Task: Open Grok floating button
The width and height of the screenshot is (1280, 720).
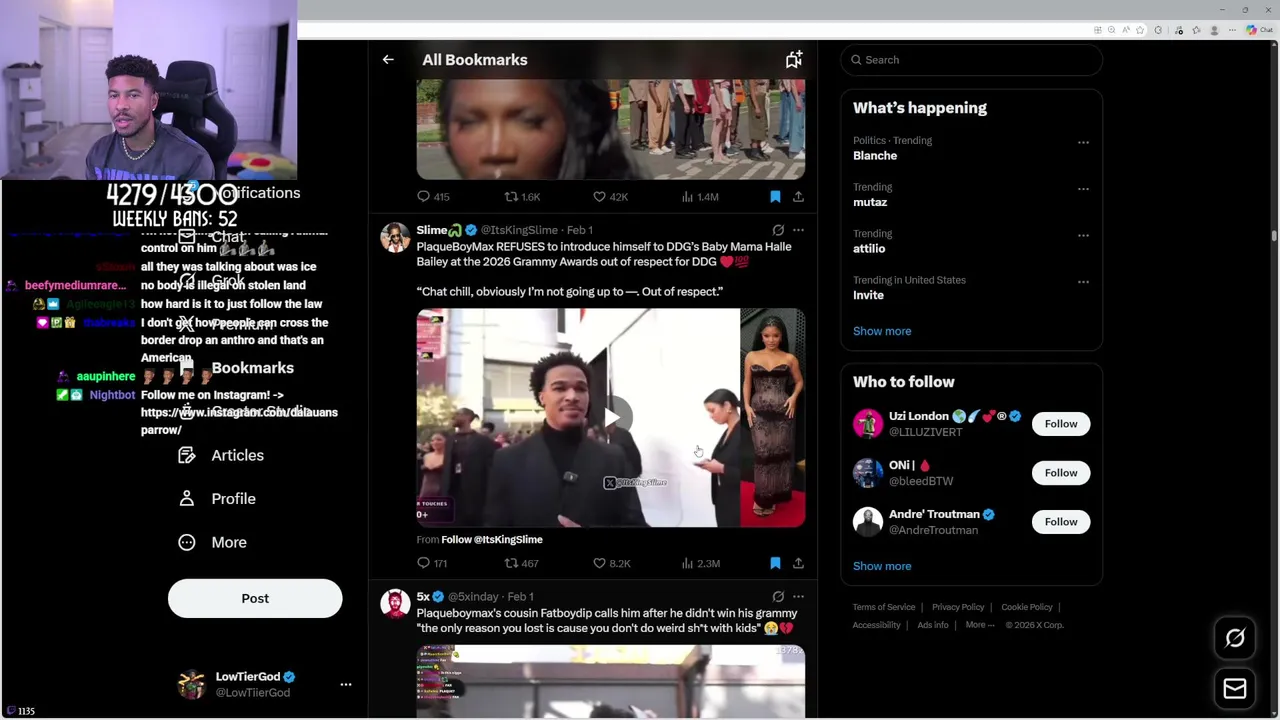Action: (x=1235, y=638)
